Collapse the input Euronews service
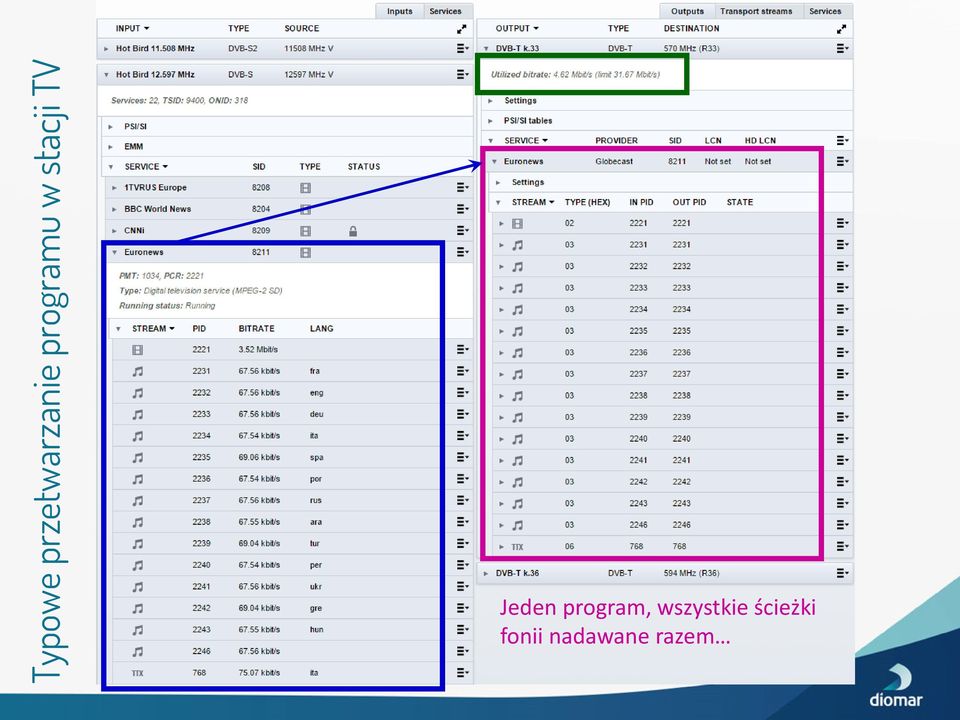Image resolution: width=960 pixels, height=720 pixels. pyautogui.click(x=114, y=252)
